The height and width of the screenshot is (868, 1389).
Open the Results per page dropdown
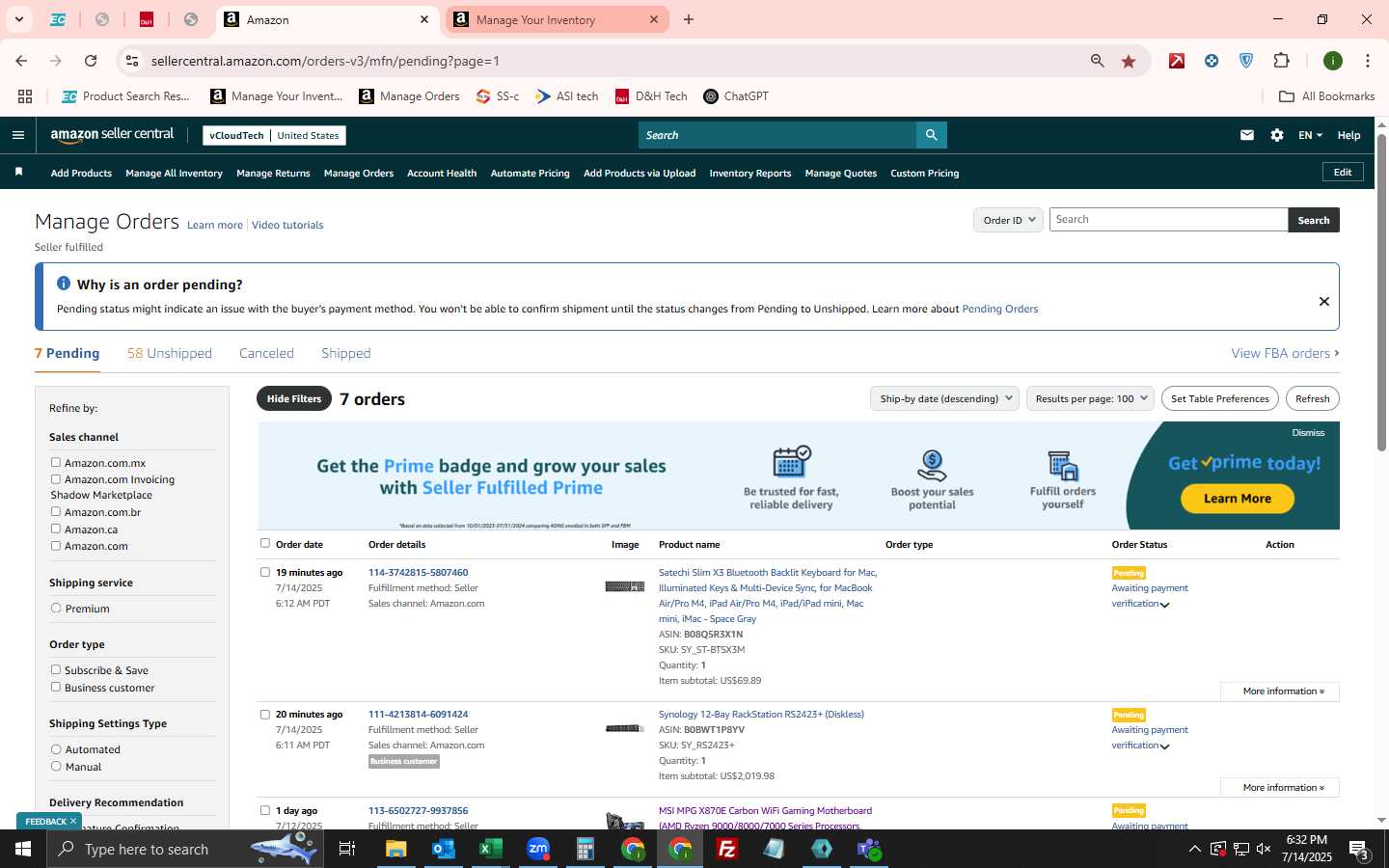pos(1090,398)
